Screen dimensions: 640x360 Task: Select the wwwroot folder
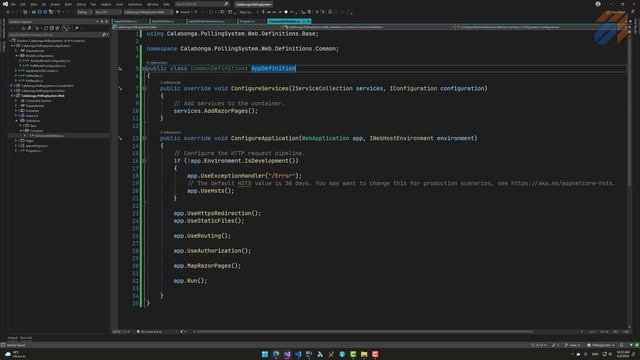coord(31,116)
